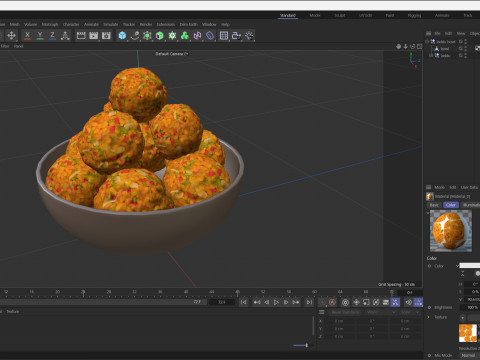Toggle visibility dots of bowl object
The image size is (480, 360).
[465, 49]
